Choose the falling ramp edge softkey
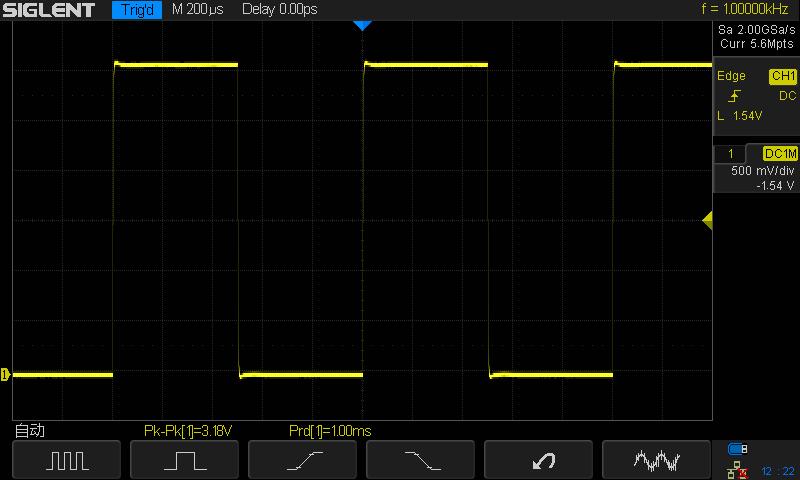 point(420,460)
